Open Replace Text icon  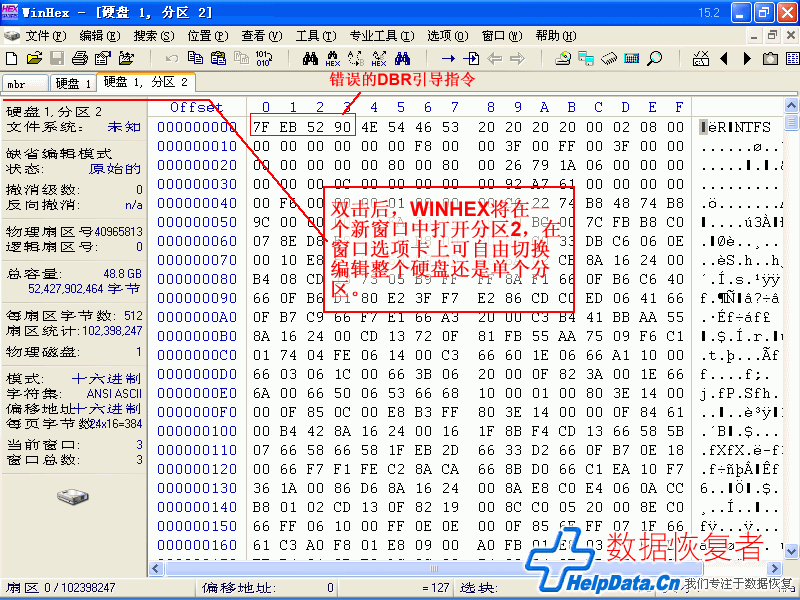356,58
